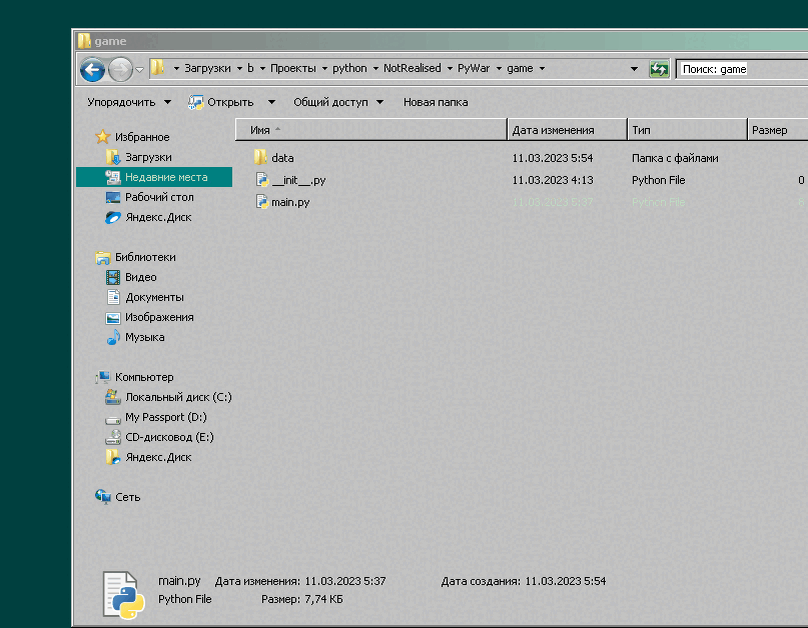Click the 'Яндекс.Диск' icon under Избранное
The width and height of the screenshot is (808, 628).
(x=113, y=217)
